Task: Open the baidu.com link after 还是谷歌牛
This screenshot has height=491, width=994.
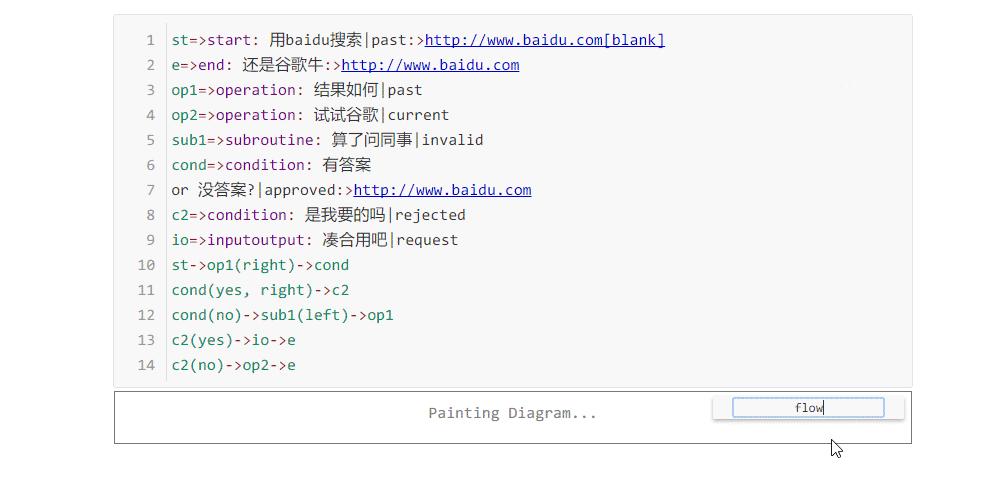Action: [430, 65]
